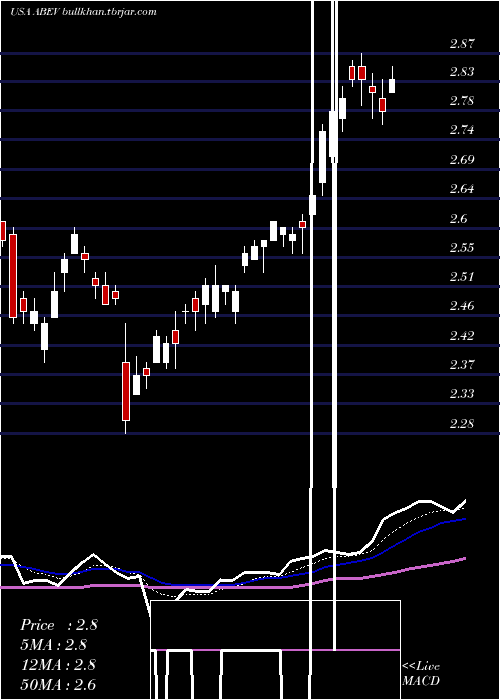Click the 2.55 price axis label
Viewport: 500px width, 700px height.
point(462,247)
